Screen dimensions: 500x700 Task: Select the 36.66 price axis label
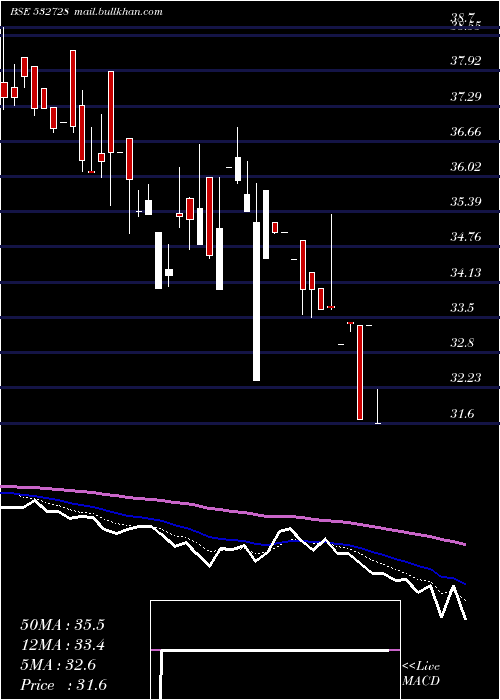(466, 132)
